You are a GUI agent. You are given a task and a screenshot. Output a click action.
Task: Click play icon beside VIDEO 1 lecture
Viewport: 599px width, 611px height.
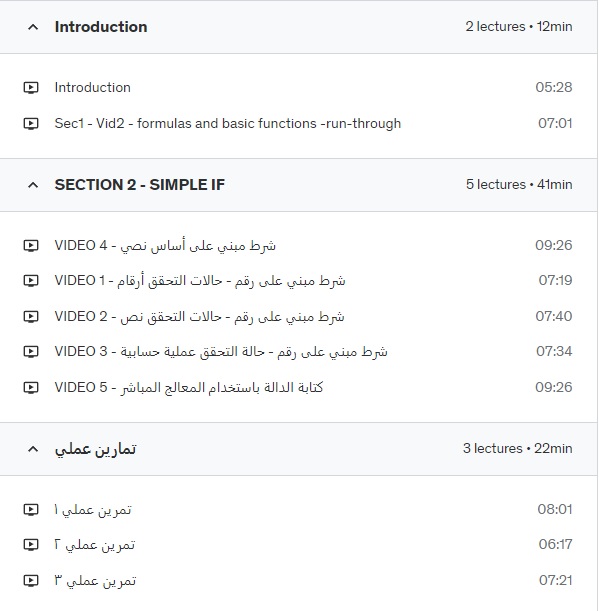pos(31,281)
